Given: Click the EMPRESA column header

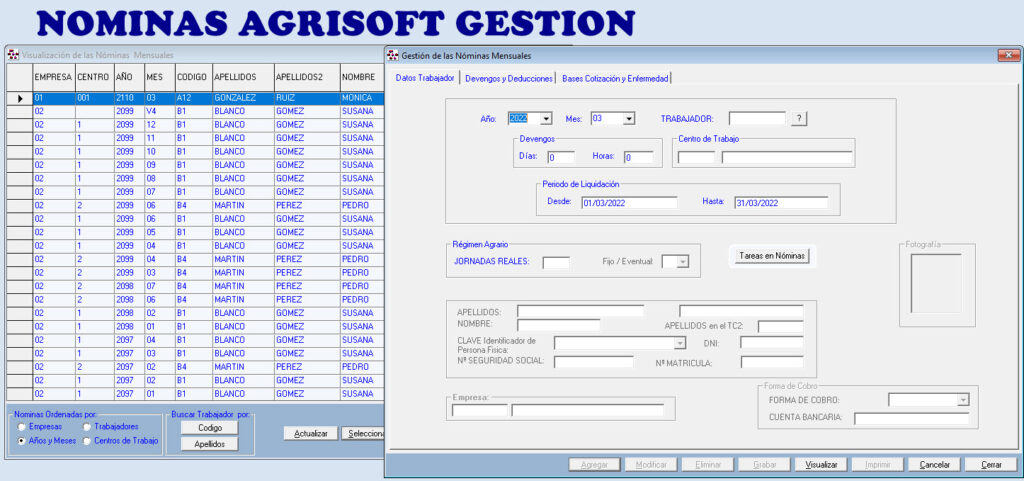Looking at the screenshot, I should tap(54, 77).
